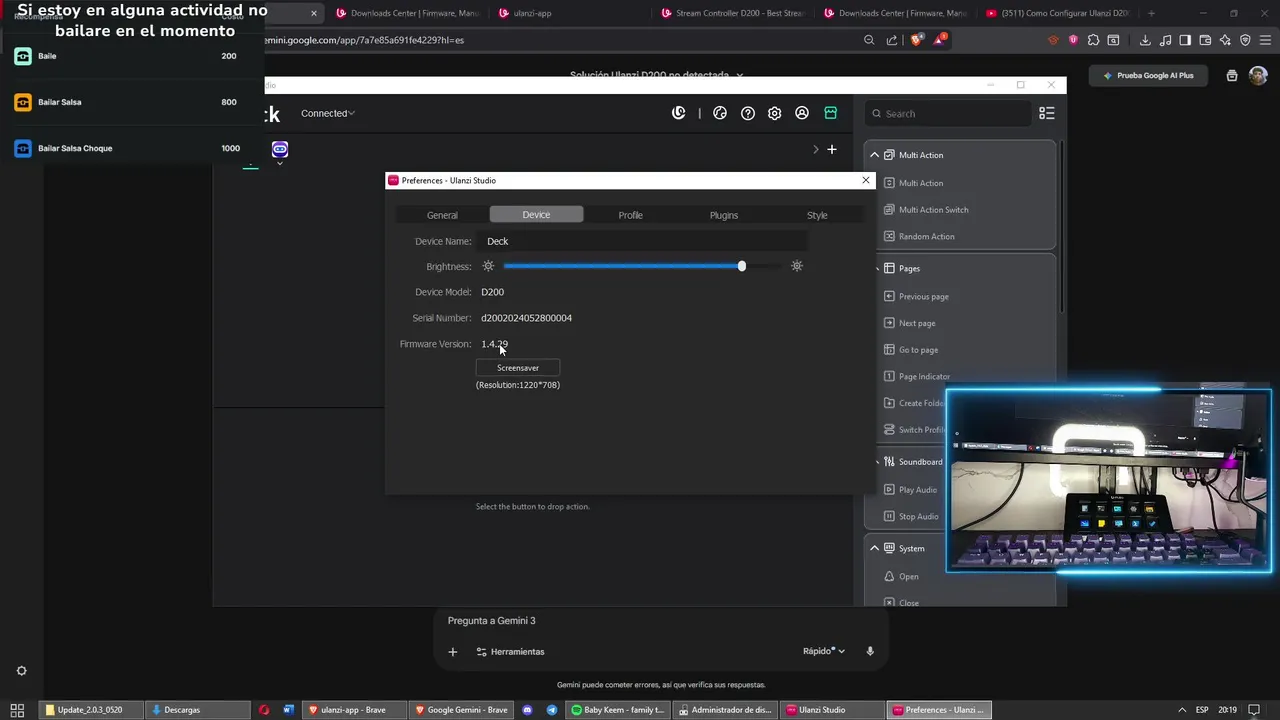Open the Brave hamburger menu
Image resolution: width=1280 pixels, height=720 pixels.
tap(1265, 40)
